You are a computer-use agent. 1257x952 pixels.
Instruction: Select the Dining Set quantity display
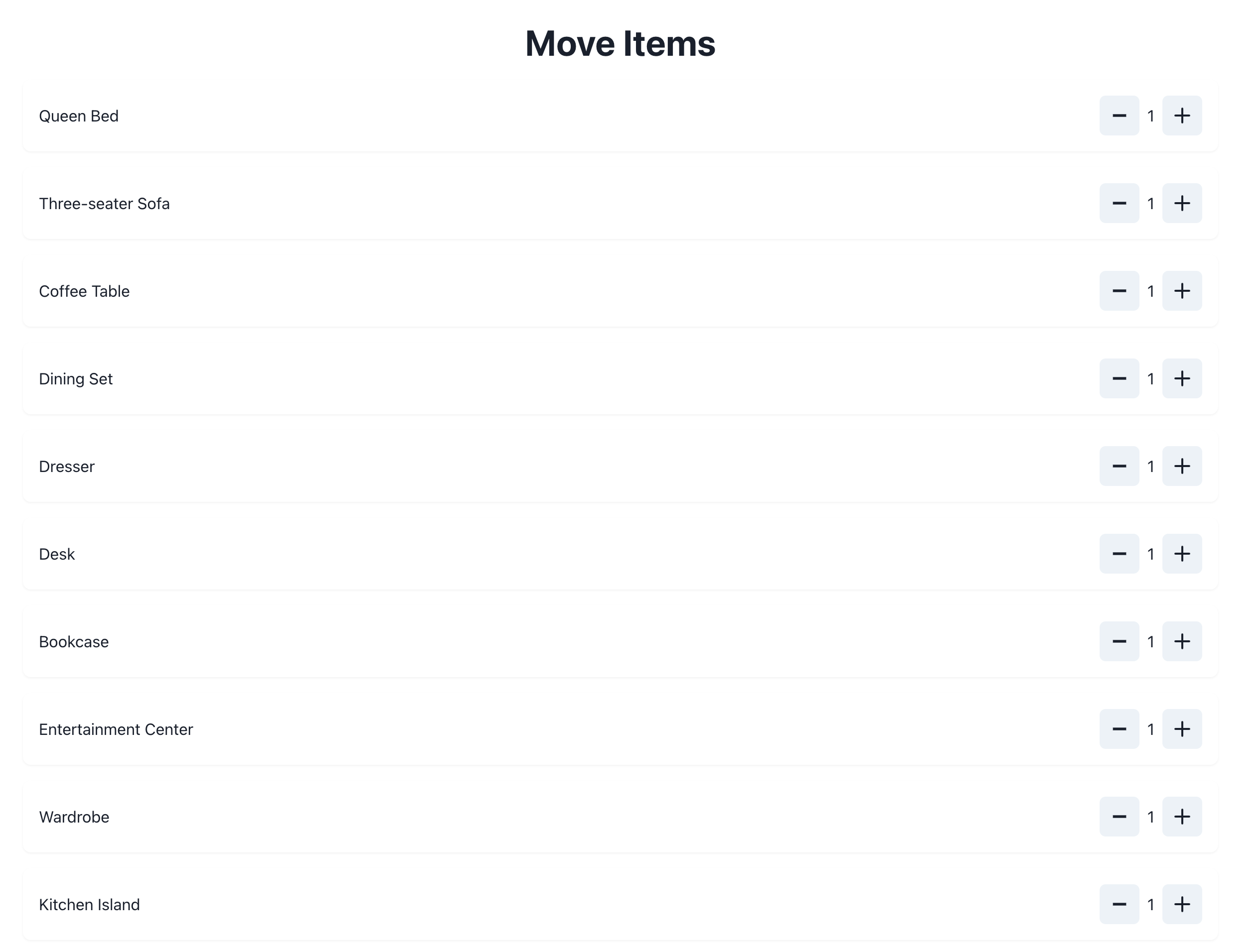(1151, 378)
